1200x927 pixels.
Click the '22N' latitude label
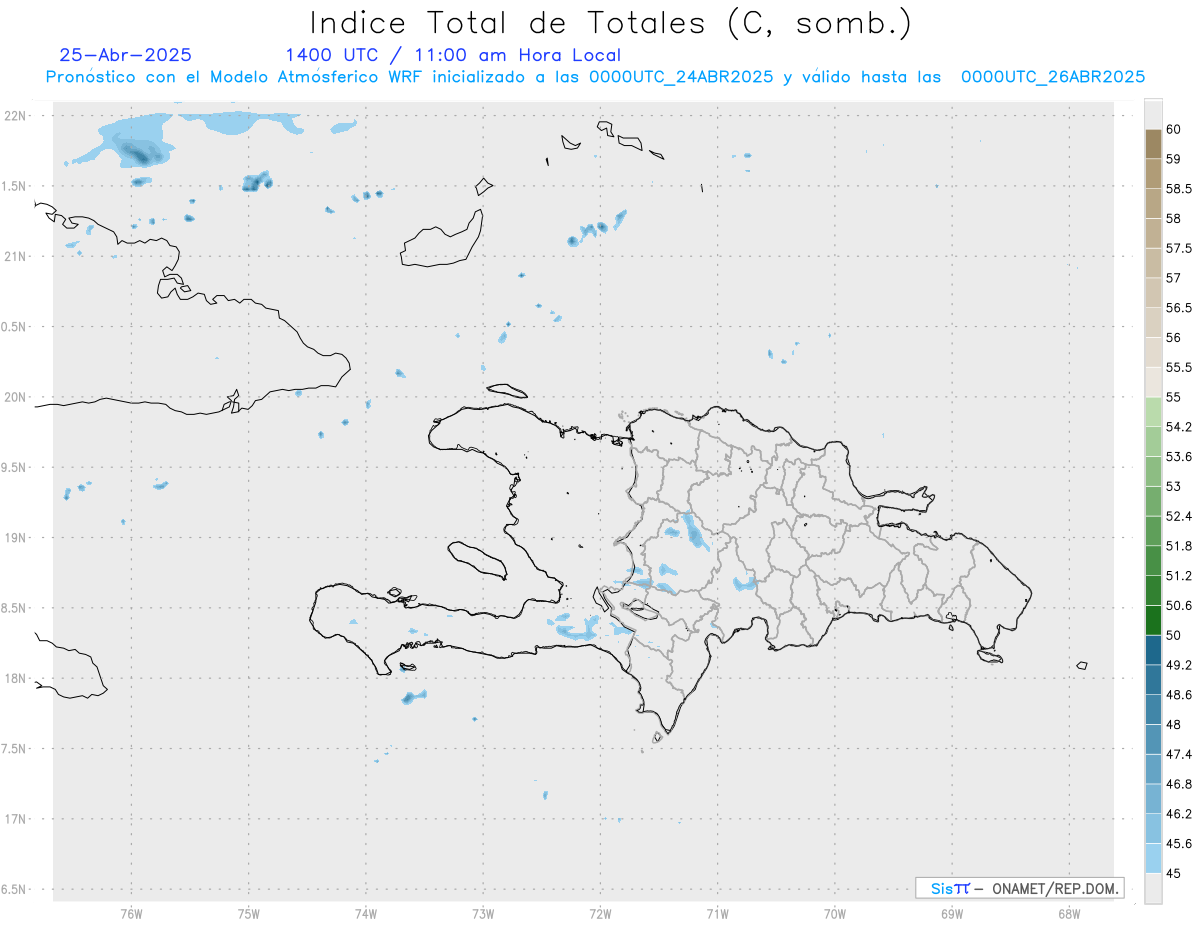click(x=16, y=115)
